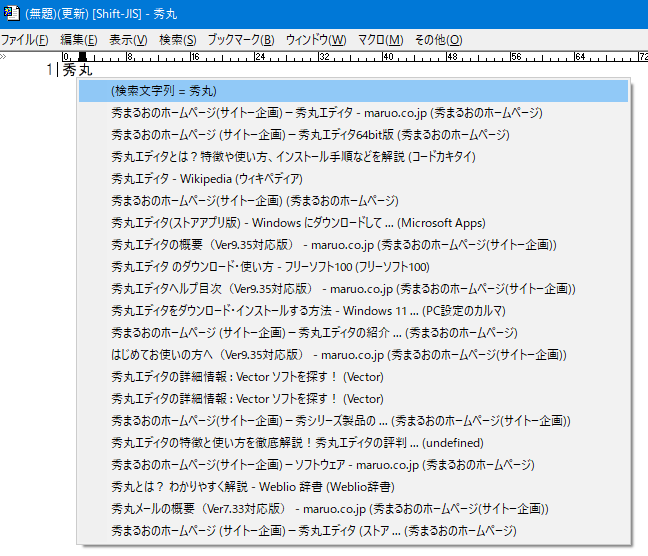Click line number 1 in the gutter

49,70
